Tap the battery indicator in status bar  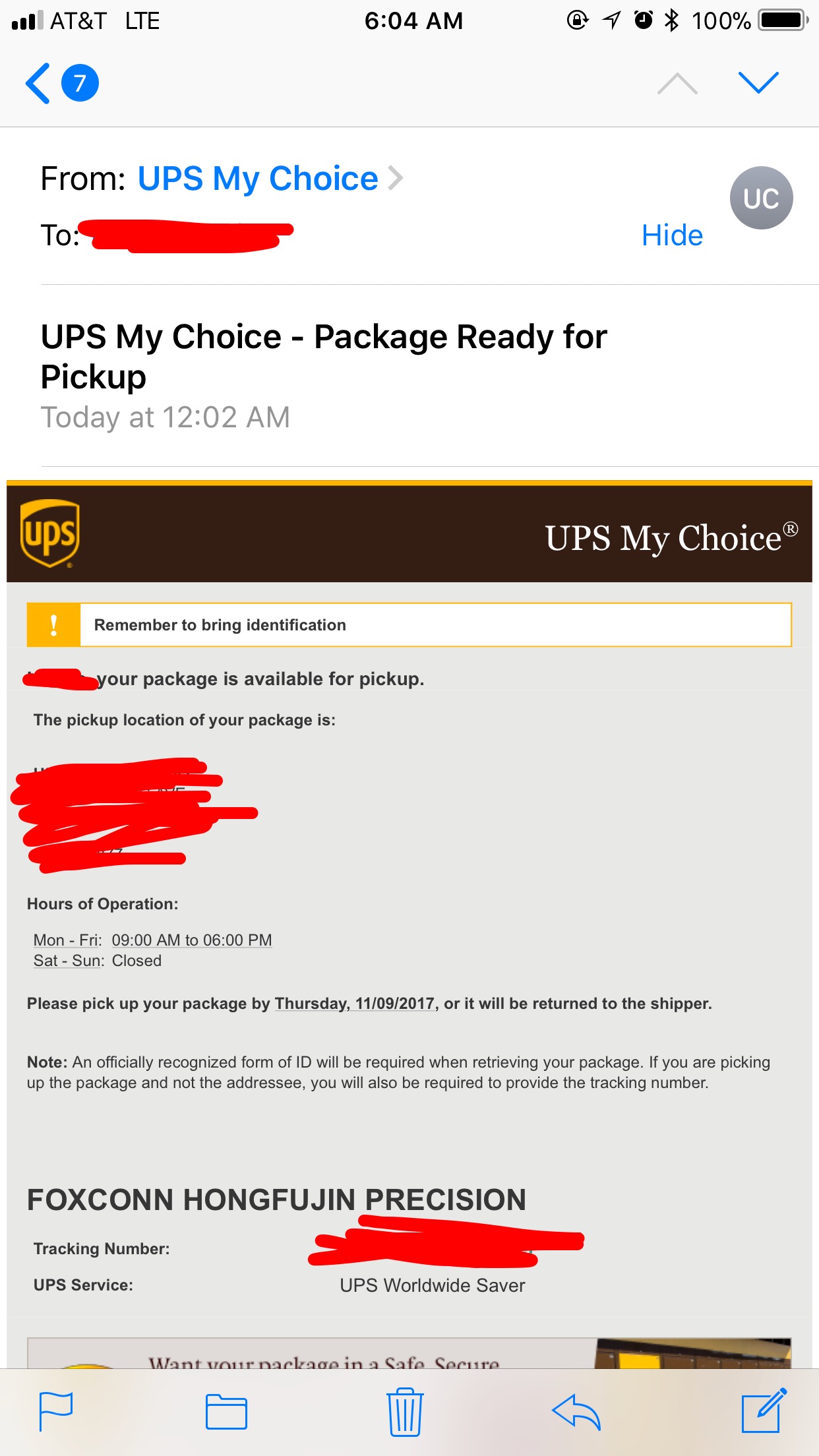[x=783, y=20]
